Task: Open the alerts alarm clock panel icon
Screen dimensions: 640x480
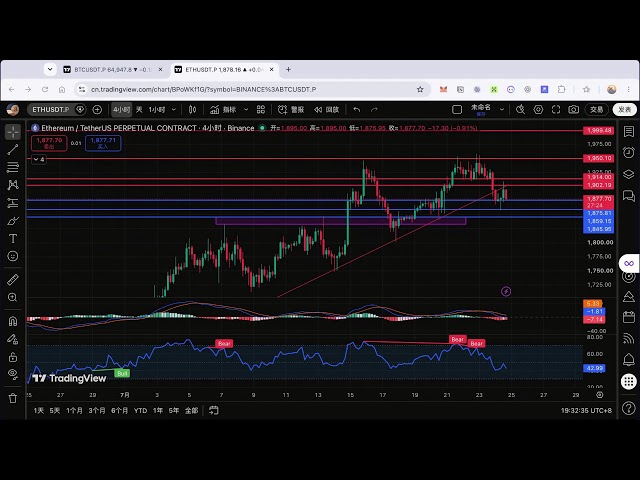Action: coord(629,153)
